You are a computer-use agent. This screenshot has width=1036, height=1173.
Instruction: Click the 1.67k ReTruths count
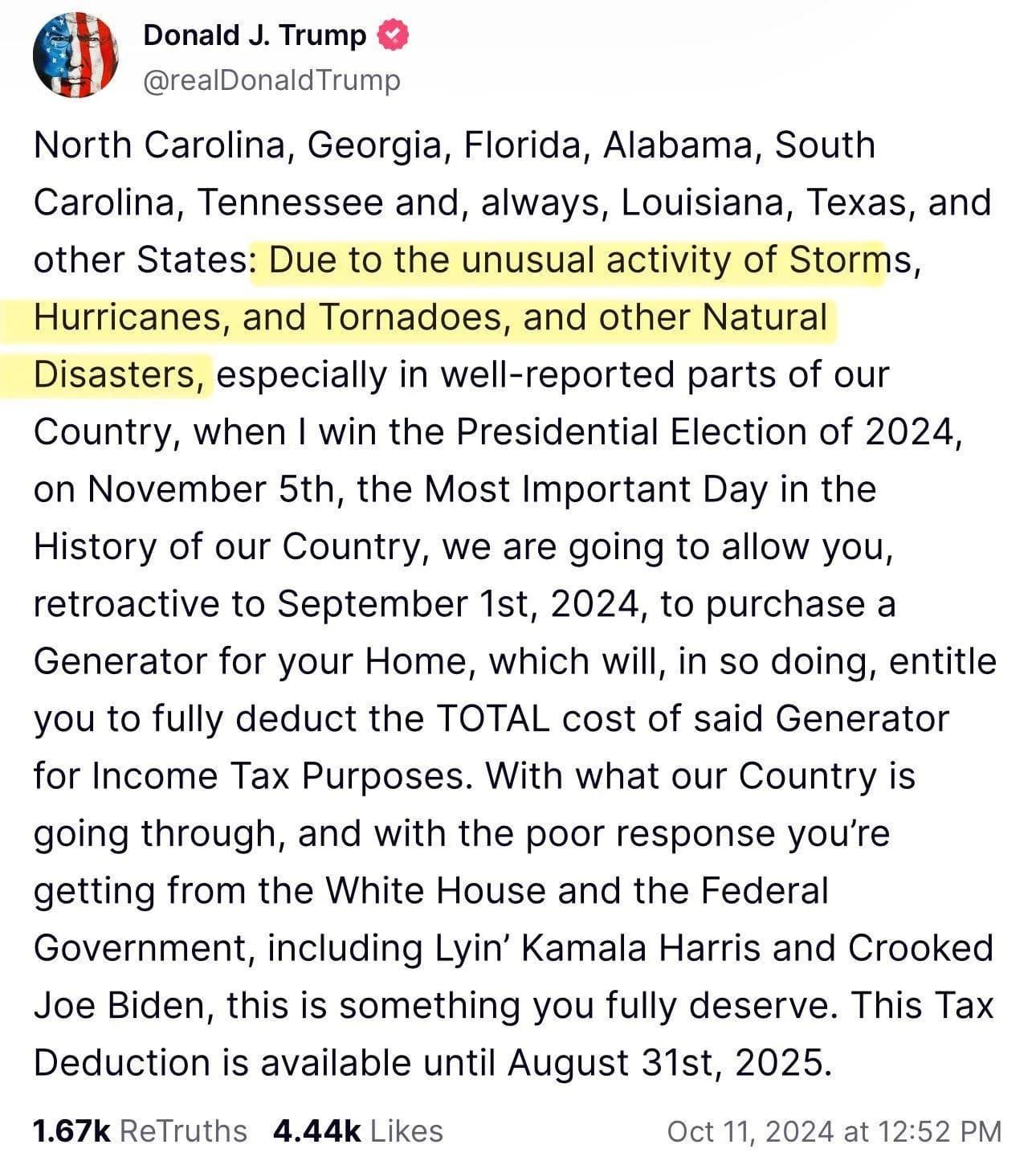(x=140, y=1130)
